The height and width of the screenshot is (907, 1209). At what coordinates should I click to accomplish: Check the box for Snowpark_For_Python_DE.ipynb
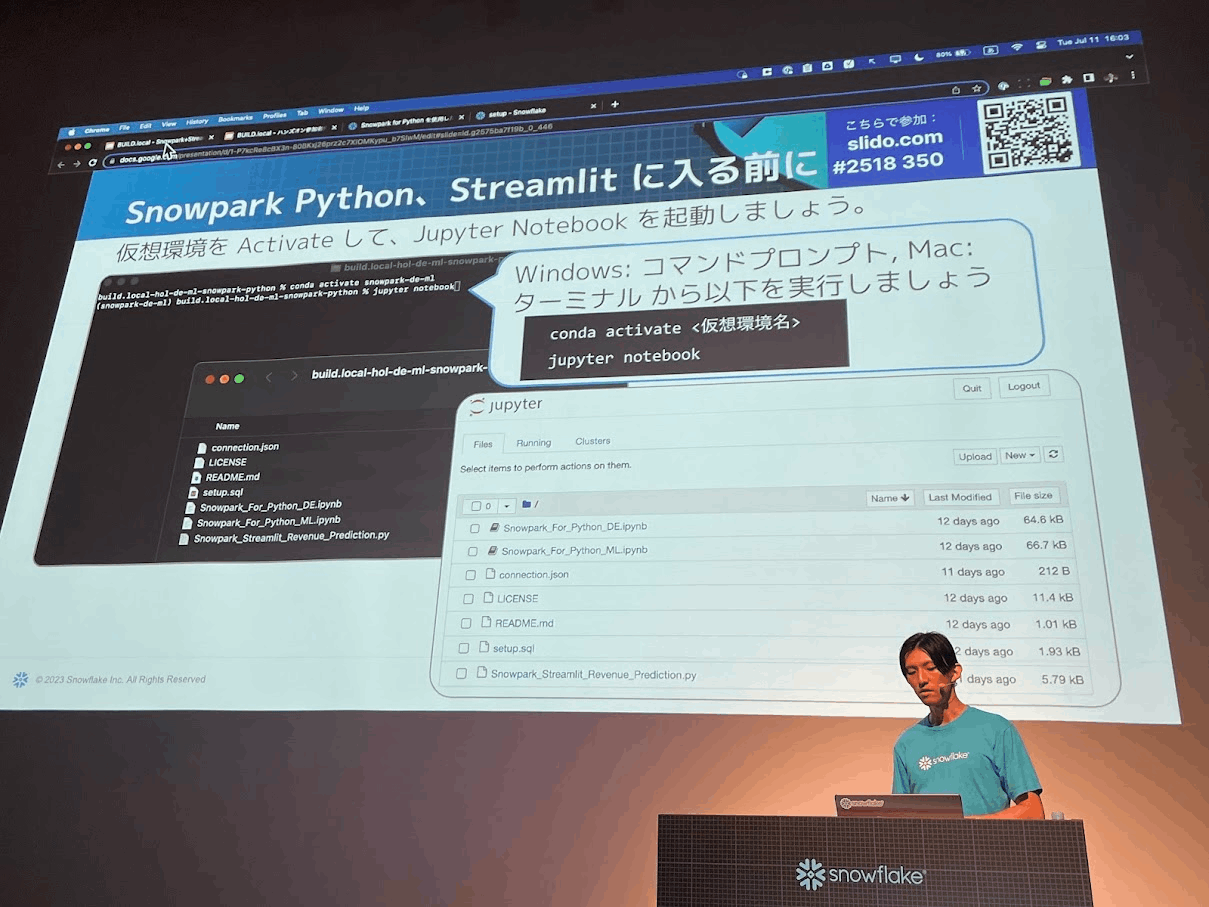[475, 528]
